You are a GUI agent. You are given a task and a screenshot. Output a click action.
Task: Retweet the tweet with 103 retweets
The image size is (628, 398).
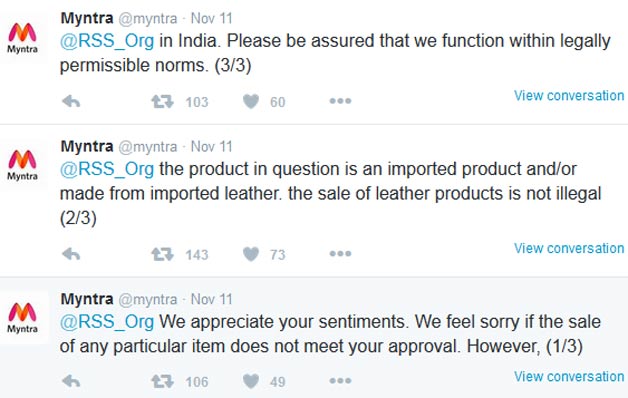tap(162, 101)
